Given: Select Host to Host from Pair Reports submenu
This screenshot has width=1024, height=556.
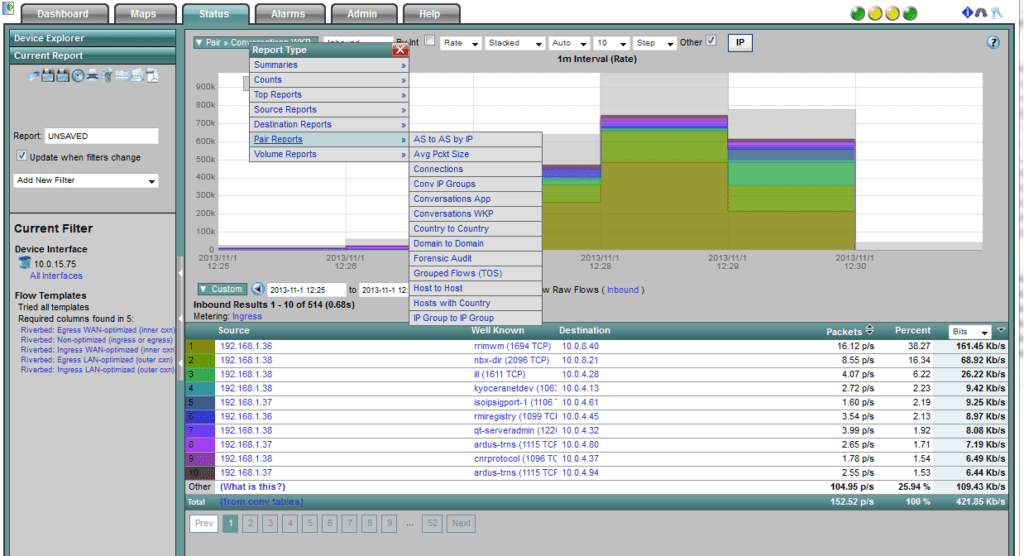Looking at the screenshot, I should tap(437, 288).
